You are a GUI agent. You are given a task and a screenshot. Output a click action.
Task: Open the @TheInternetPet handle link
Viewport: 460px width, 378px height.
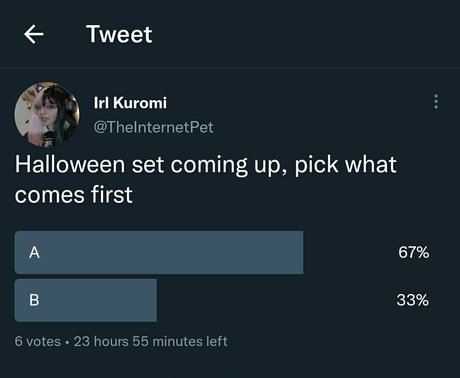tap(153, 127)
